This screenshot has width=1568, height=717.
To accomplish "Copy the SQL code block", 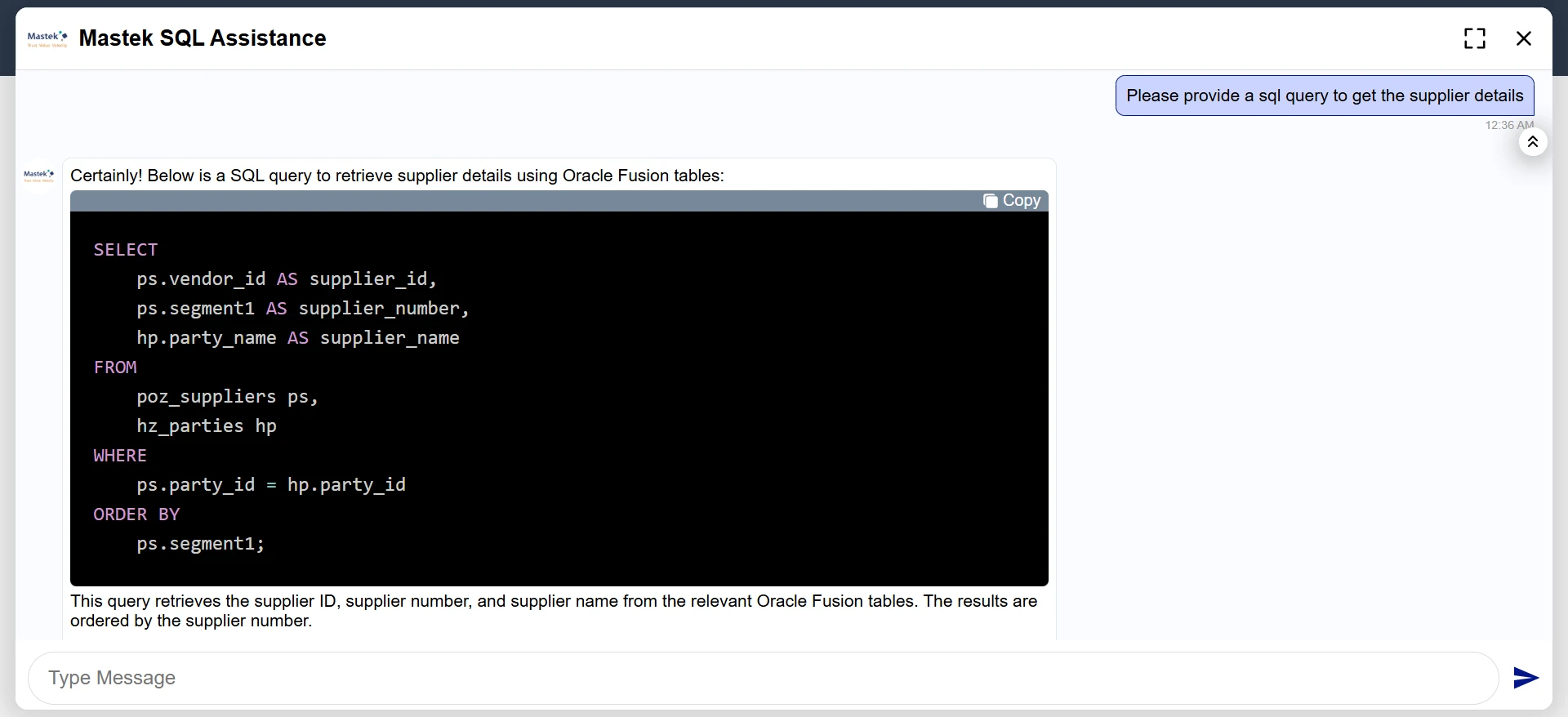I will (x=1012, y=201).
